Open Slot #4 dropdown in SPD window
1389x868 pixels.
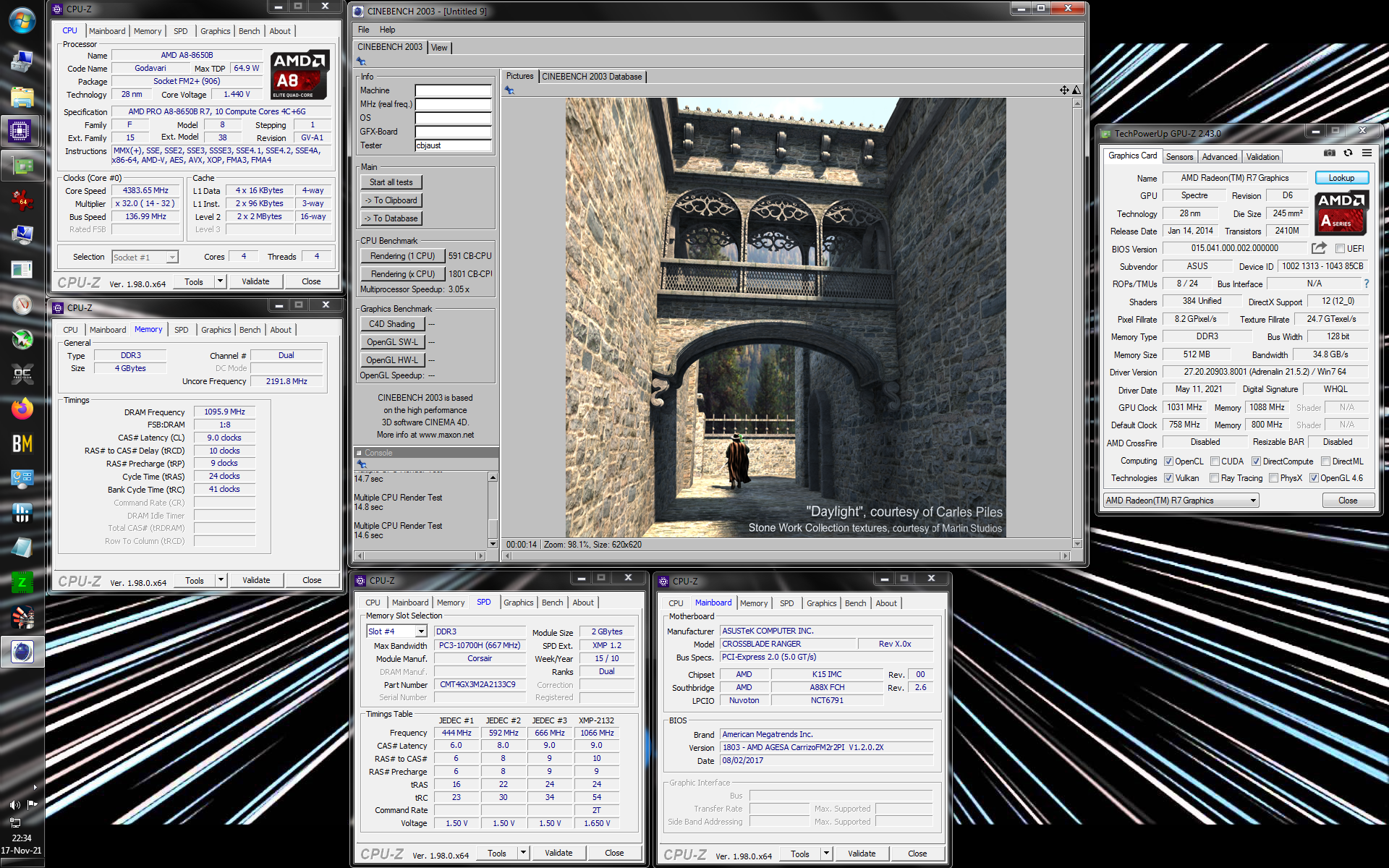click(396, 631)
